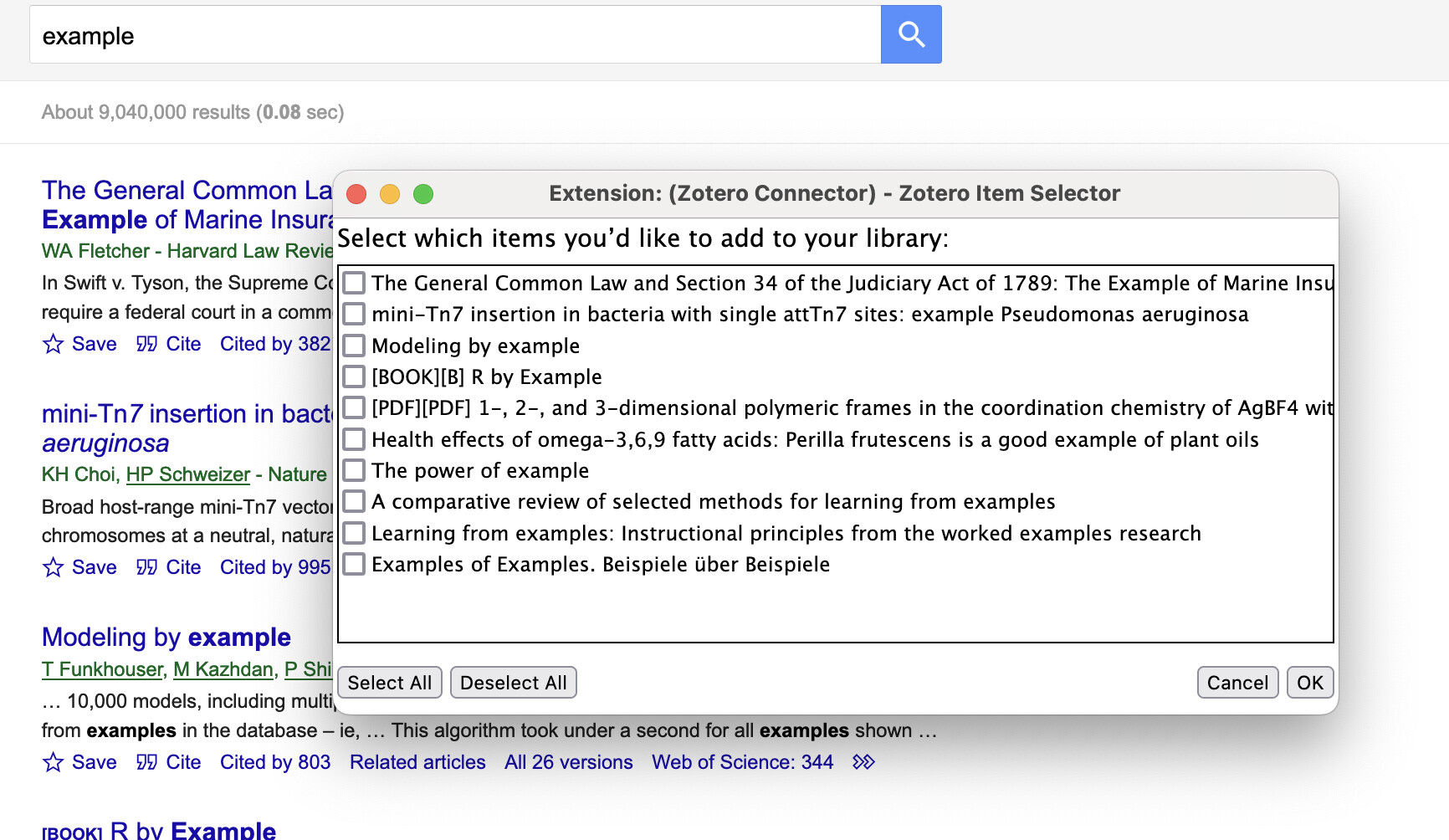Click 'Select which items you'd like to add' heading

pos(643,238)
